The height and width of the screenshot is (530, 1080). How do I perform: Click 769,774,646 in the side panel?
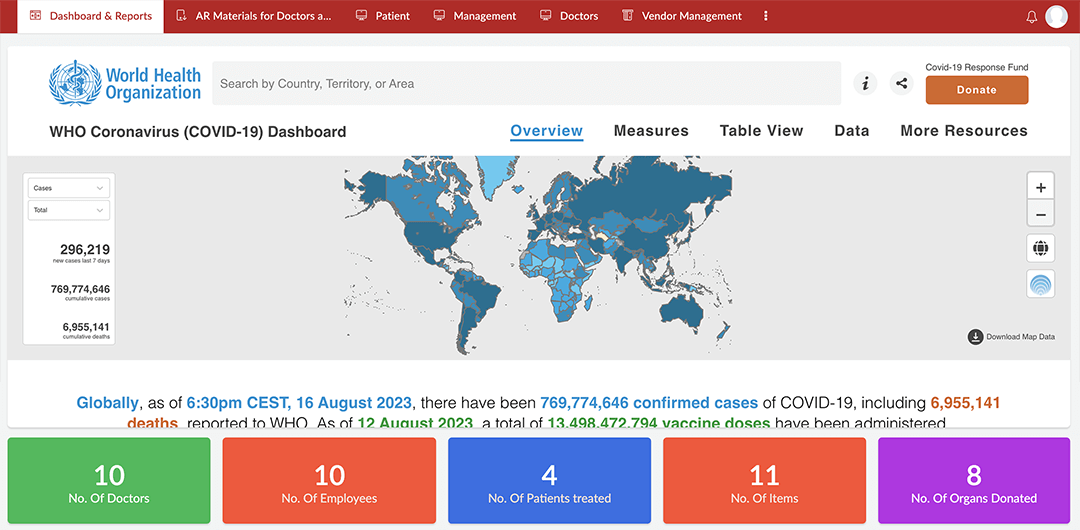(x=80, y=289)
